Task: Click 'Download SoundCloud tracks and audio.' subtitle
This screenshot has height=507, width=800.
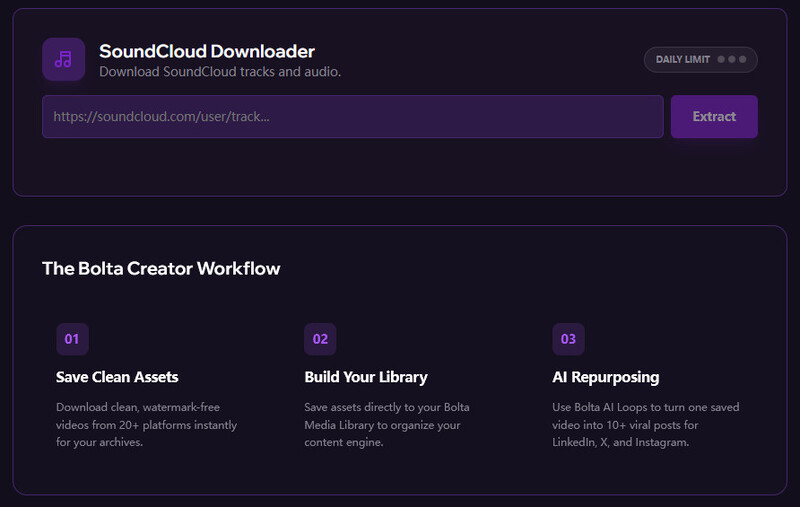Action: point(220,72)
